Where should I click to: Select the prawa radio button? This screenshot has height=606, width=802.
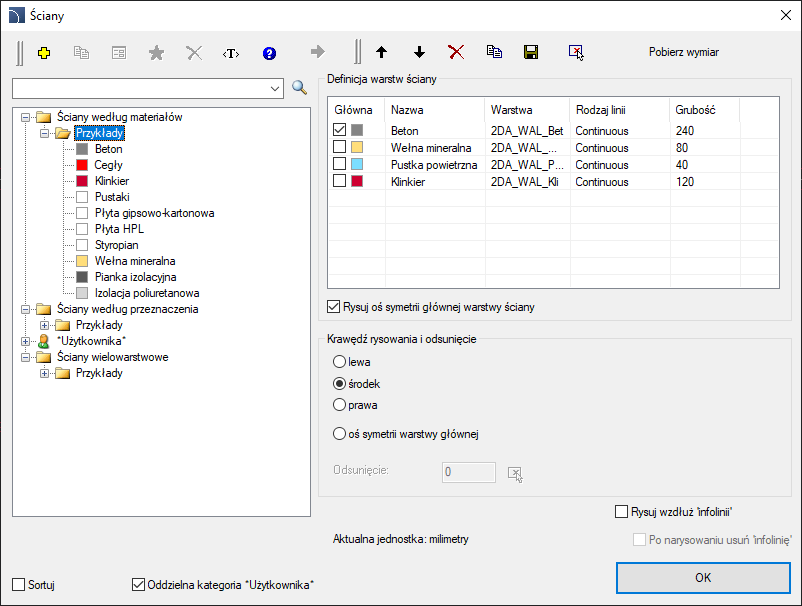click(x=339, y=405)
